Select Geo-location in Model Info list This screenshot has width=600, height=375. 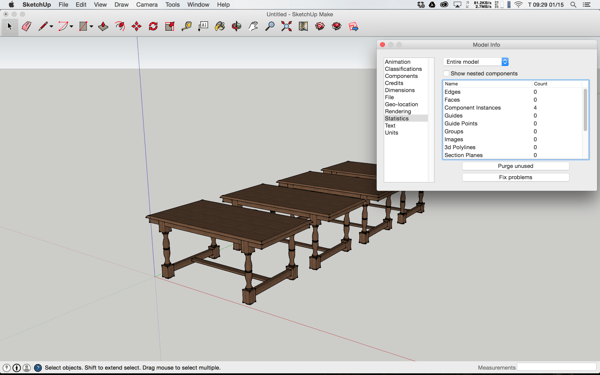point(401,104)
